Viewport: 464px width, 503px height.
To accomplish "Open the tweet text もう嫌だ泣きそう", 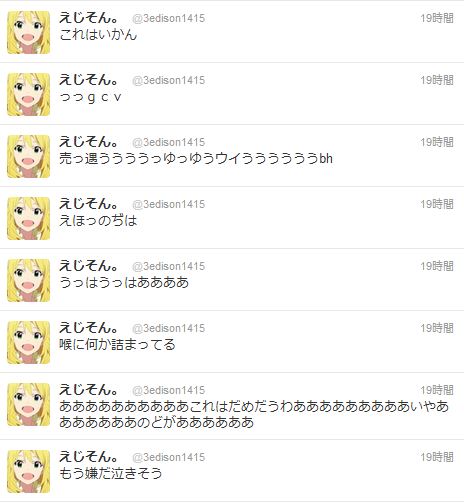I will click(x=111, y=473).
